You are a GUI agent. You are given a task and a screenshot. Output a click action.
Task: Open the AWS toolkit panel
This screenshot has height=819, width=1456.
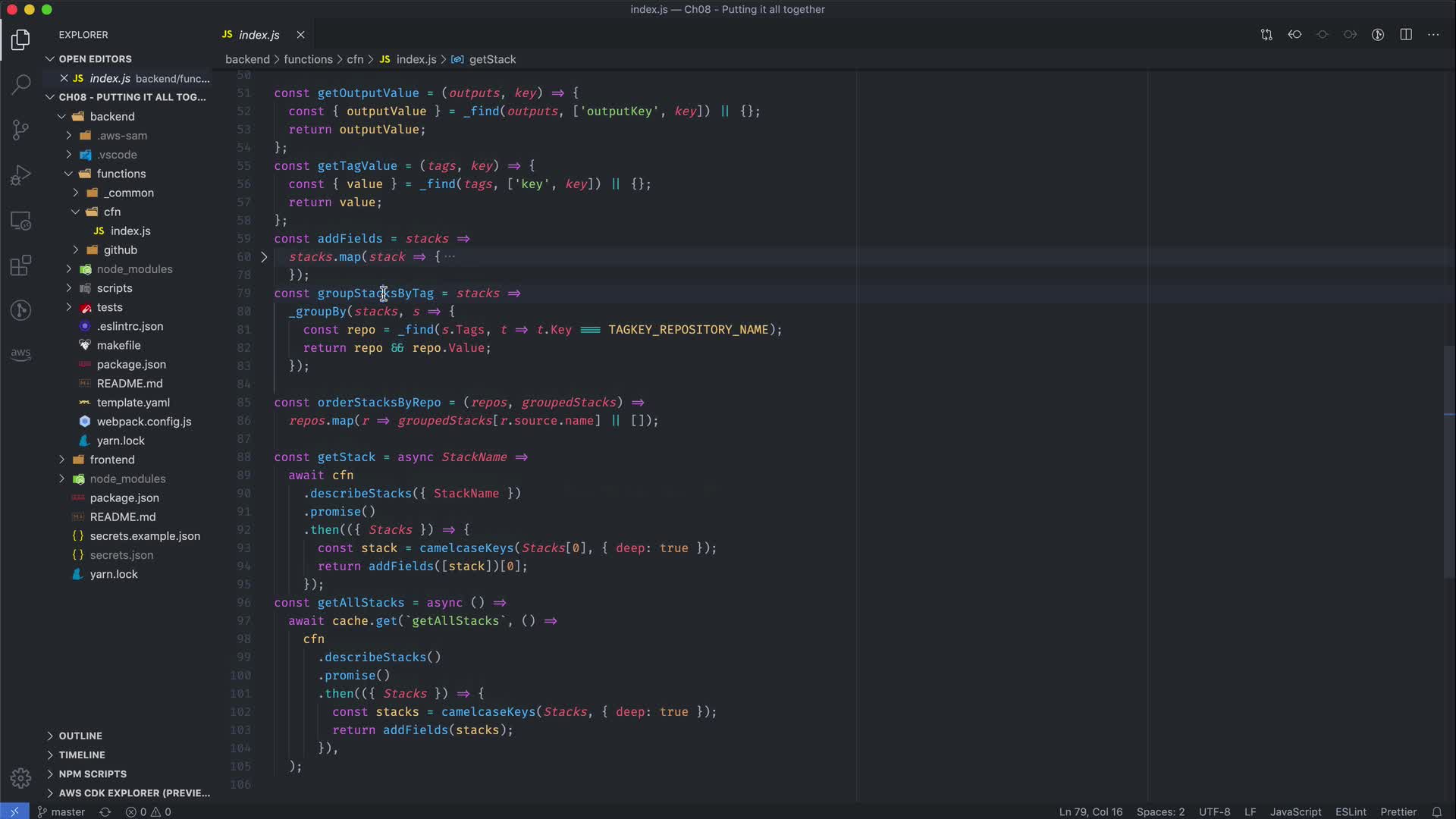tap(21, 354)
